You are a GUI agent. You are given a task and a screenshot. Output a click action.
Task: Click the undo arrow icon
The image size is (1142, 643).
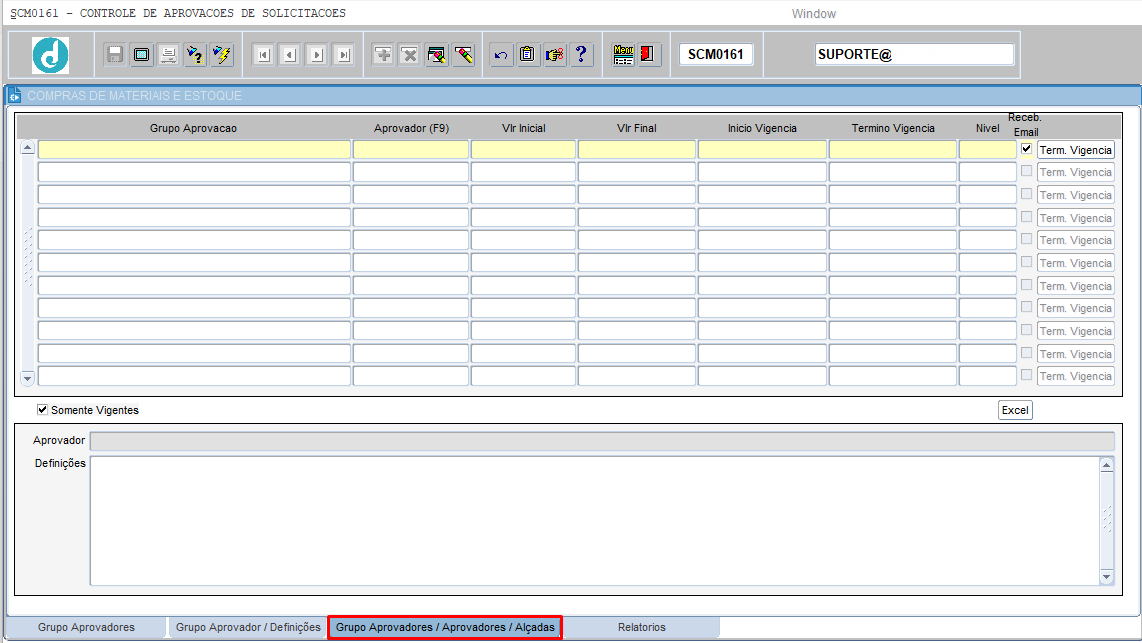tap(501, 55)
